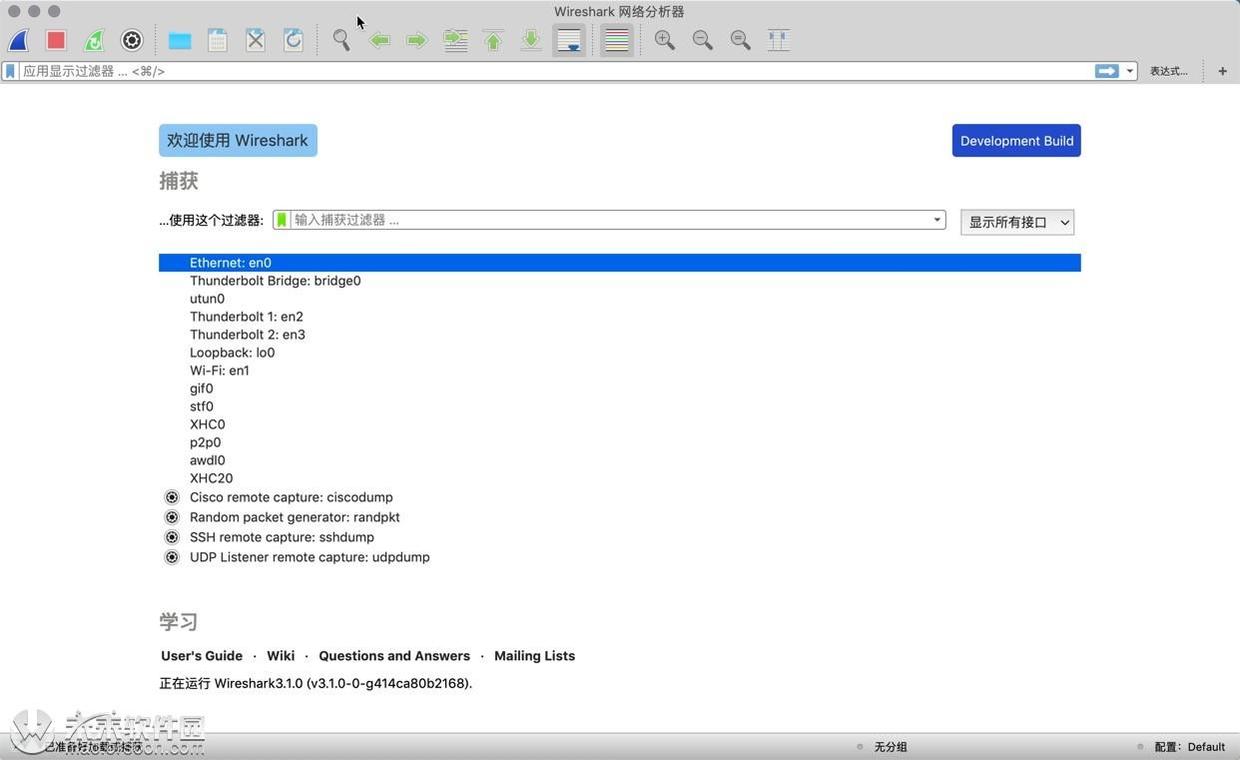The width and height of the screenshot is (1240, 760).
Task: Select awdl0 interface
Action: tap(620, 461)
